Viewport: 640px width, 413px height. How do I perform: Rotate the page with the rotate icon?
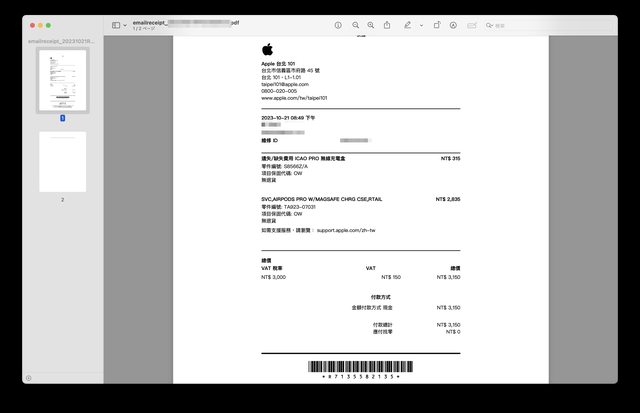coord(436,24)
